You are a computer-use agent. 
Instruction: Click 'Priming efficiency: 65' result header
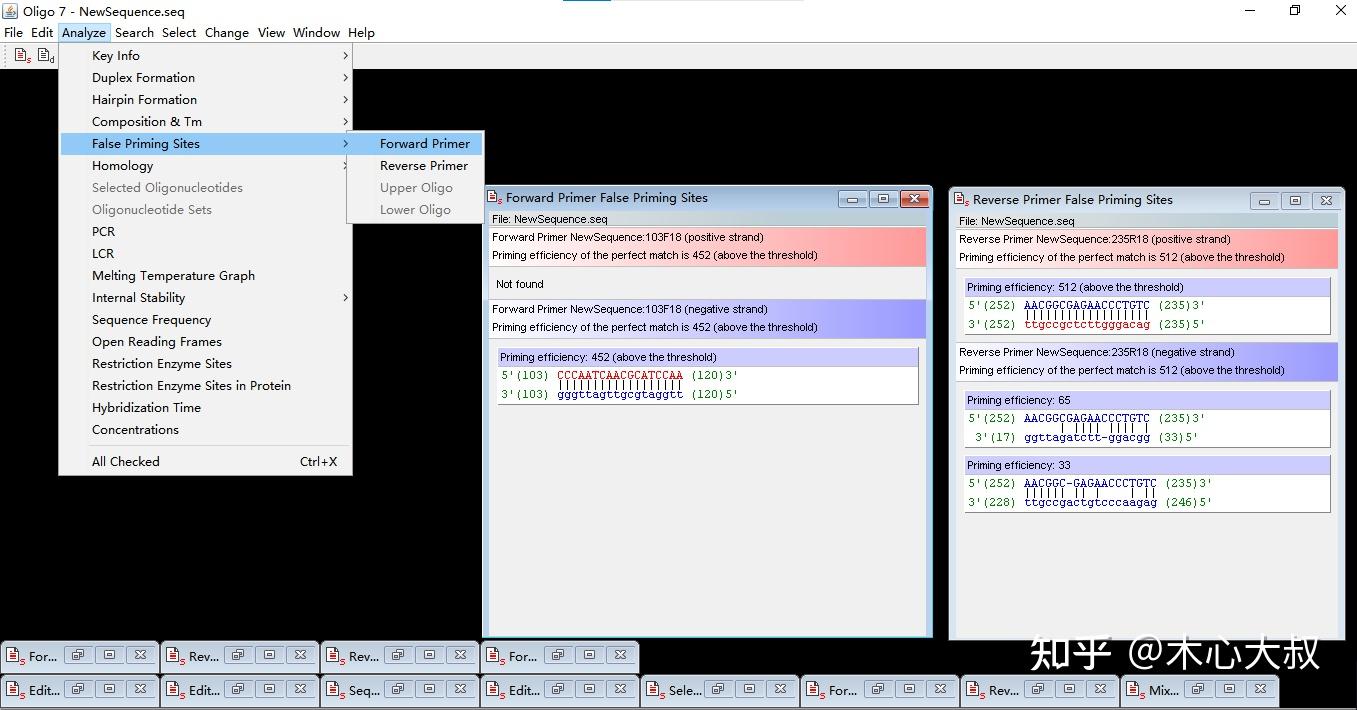tap(1148, 400)
